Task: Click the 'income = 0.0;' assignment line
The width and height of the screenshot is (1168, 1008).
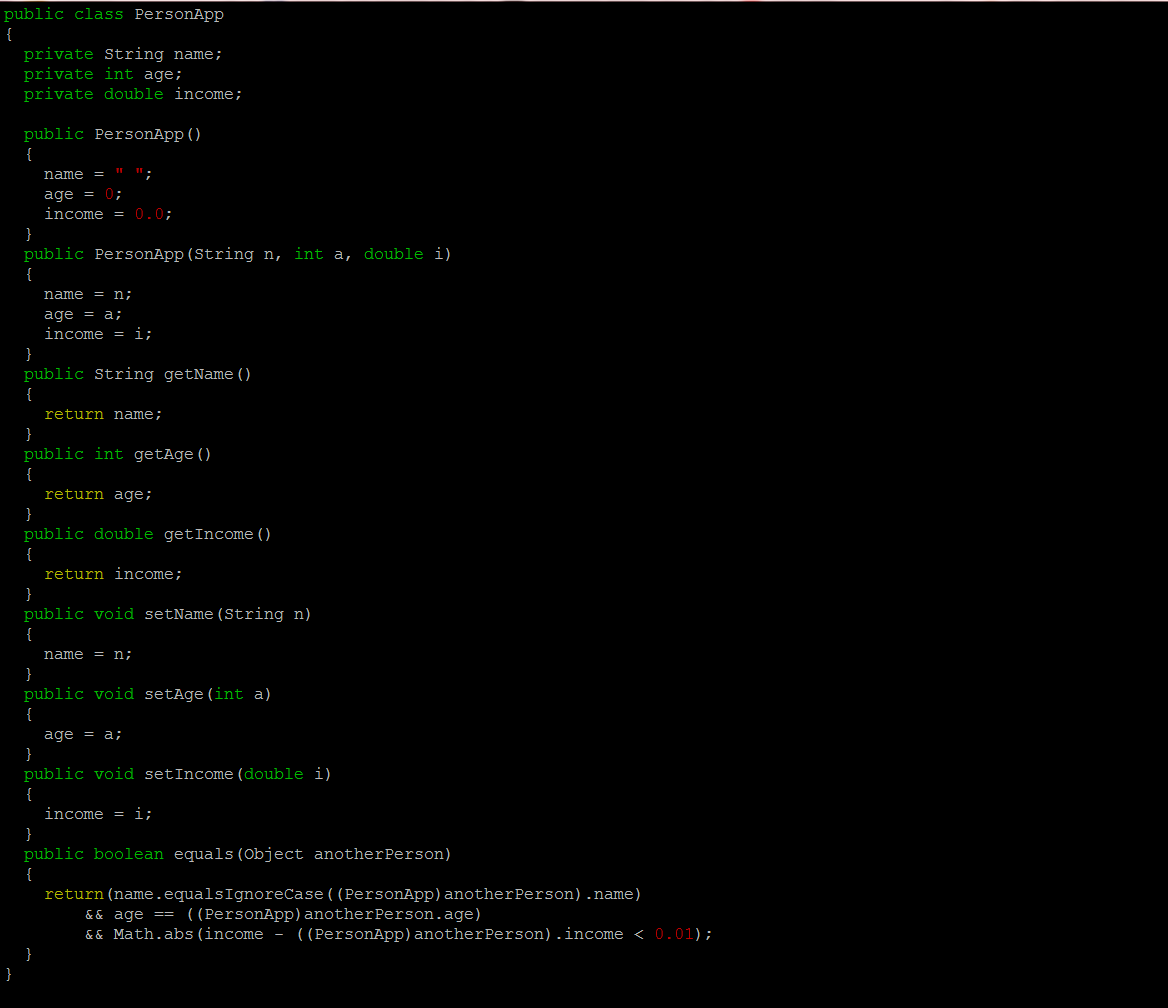Action: coord(108,215)
